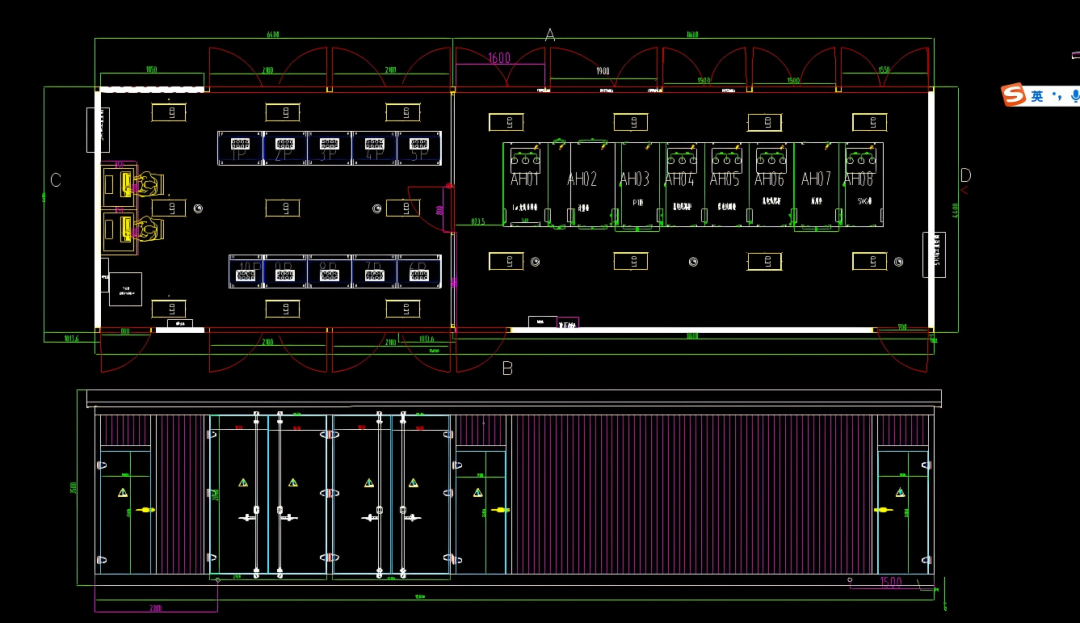Click the 1P distribution cabinet symbol
Image resolution: width=1080 pixels, height=623 pixels.
click(238, 147)
